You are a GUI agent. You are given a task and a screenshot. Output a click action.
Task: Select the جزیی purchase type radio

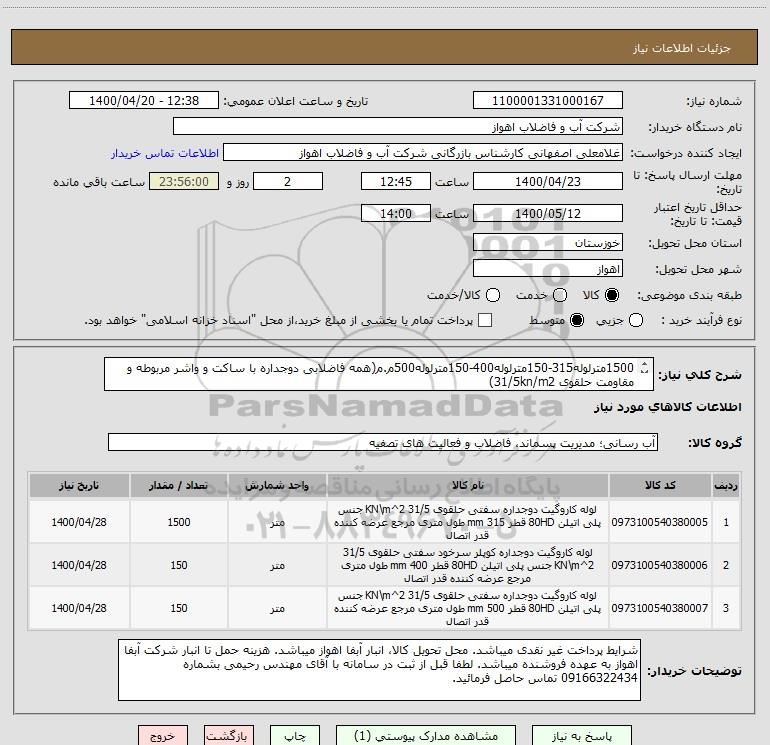click(x=636, y=320)
